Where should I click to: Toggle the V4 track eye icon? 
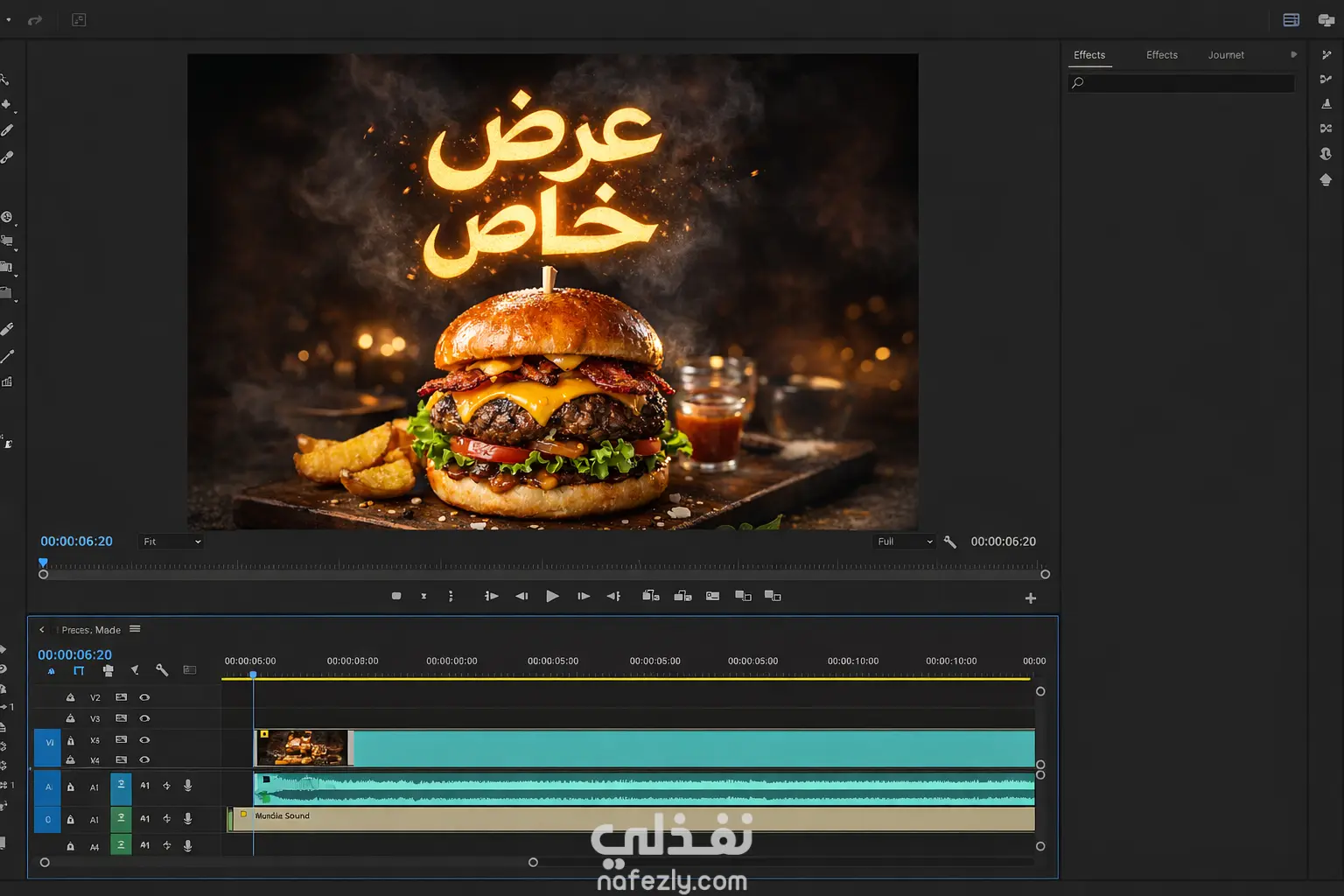[144, 759]
